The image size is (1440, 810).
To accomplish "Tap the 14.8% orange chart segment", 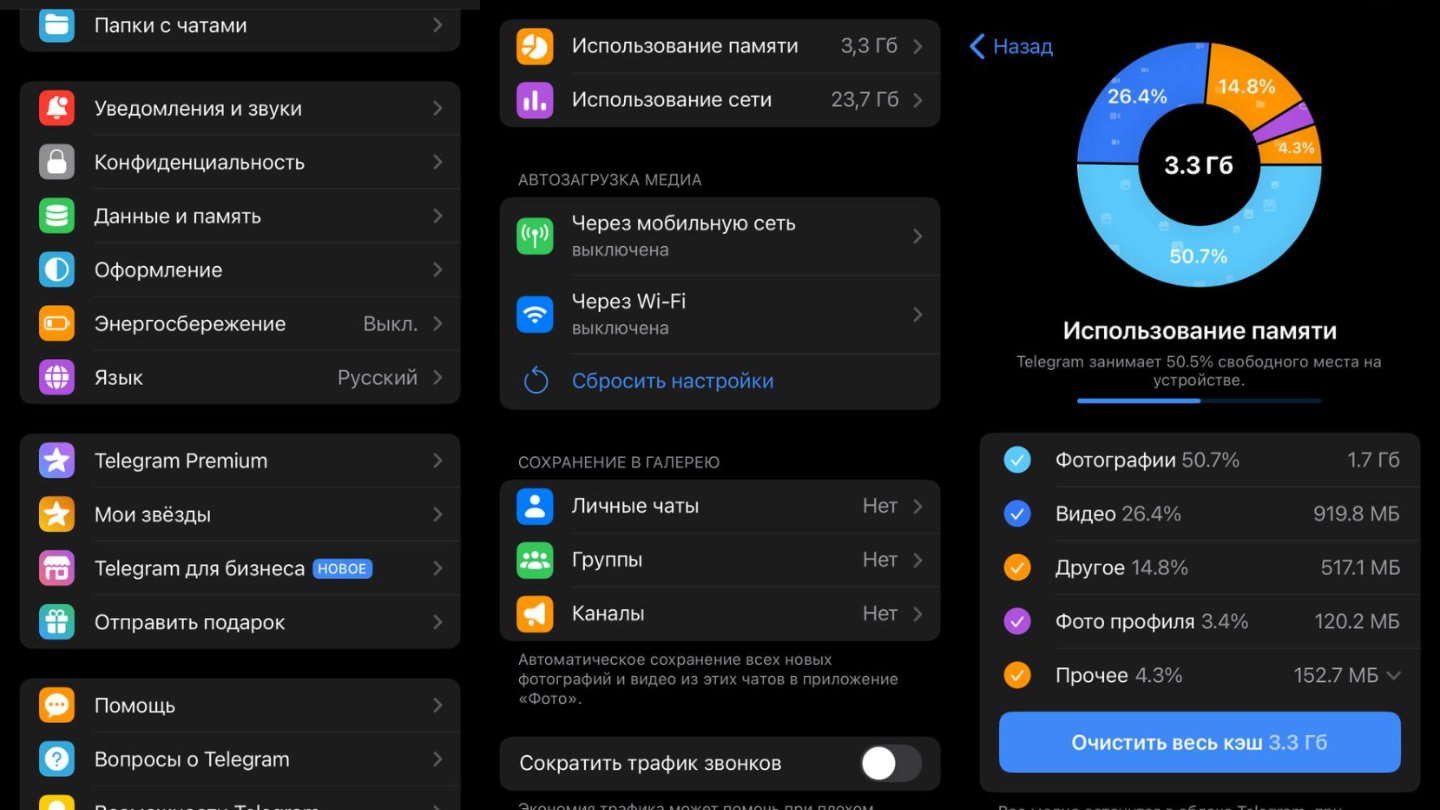I will tap(1247, 86).
